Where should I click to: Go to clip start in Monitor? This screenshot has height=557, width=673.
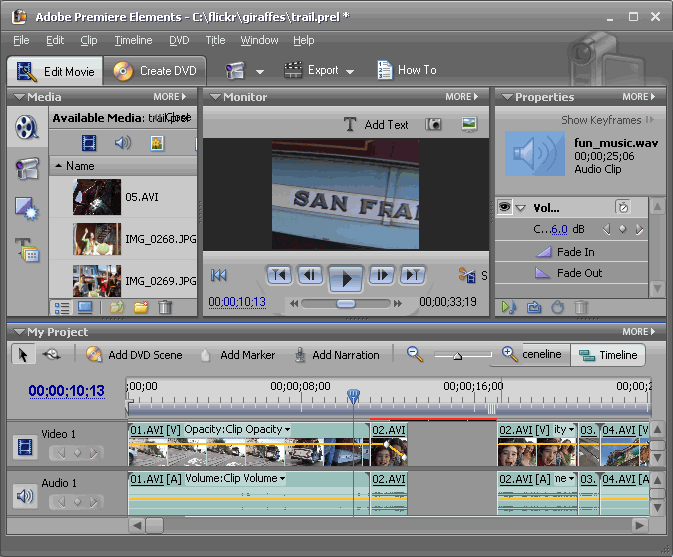pos(218,275)
